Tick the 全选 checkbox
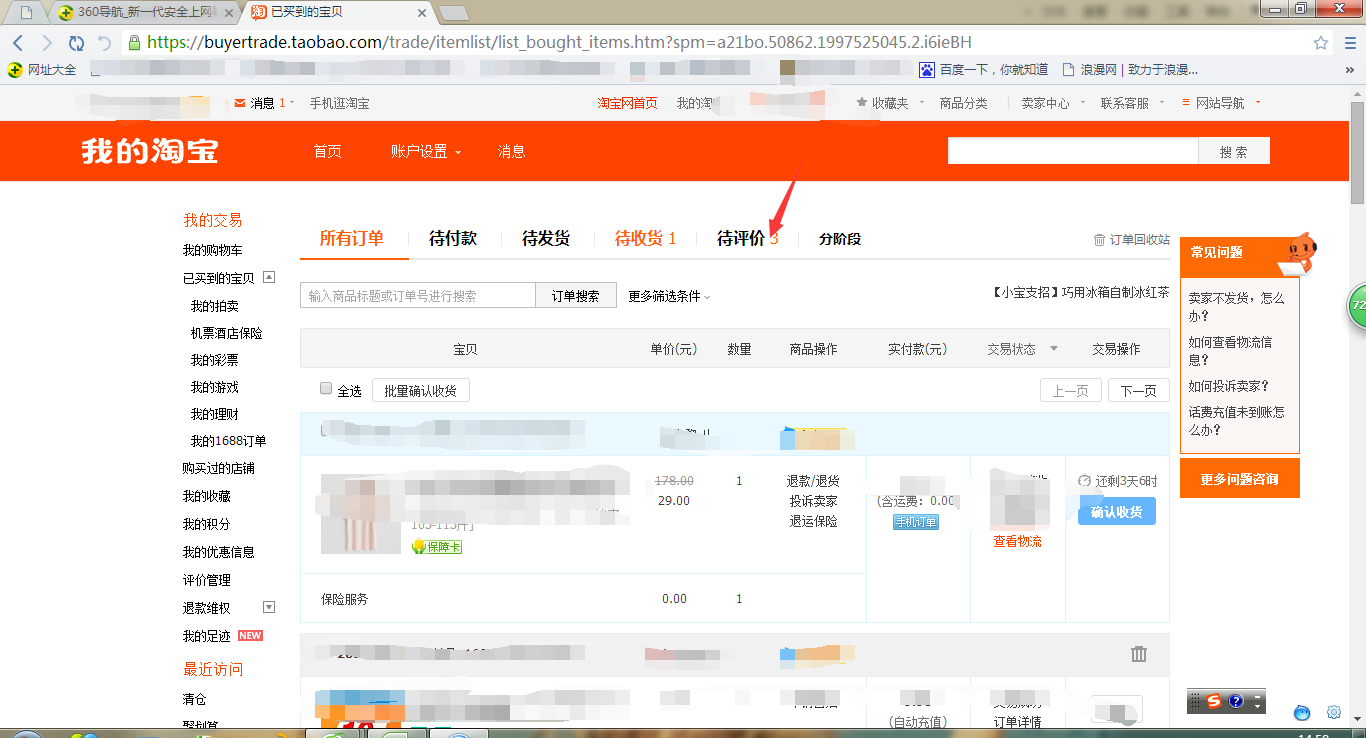Screen dimensions: 1366x738 click(326, 389)
